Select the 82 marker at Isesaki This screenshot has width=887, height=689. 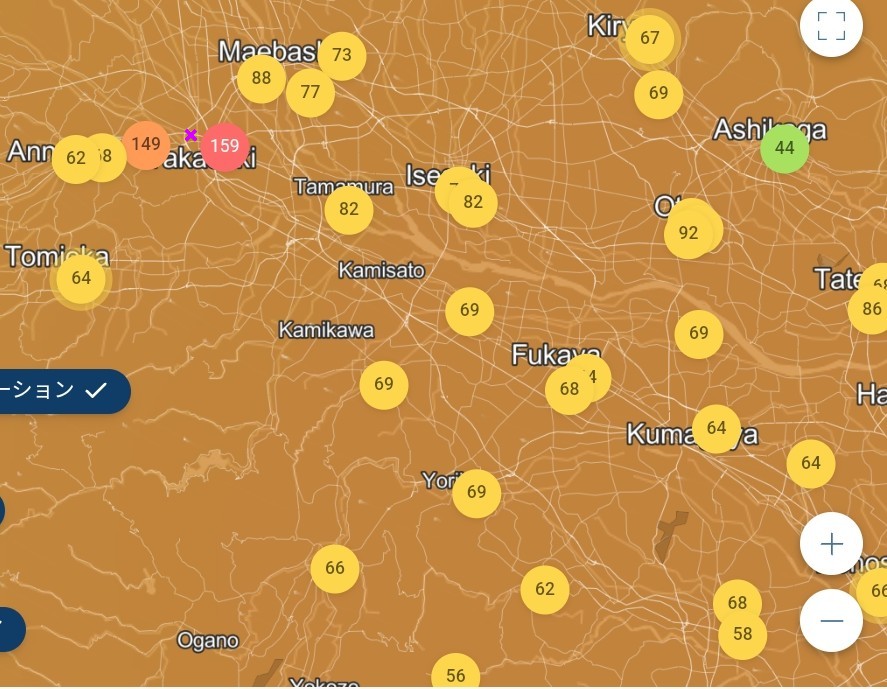pos(473,203)
